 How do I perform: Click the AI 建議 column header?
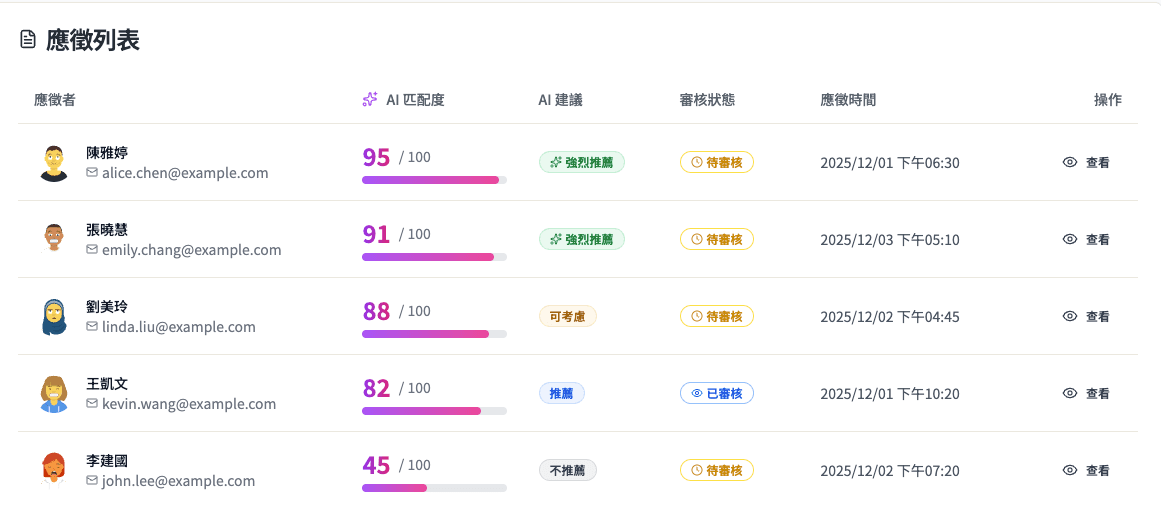pos(561,100)
